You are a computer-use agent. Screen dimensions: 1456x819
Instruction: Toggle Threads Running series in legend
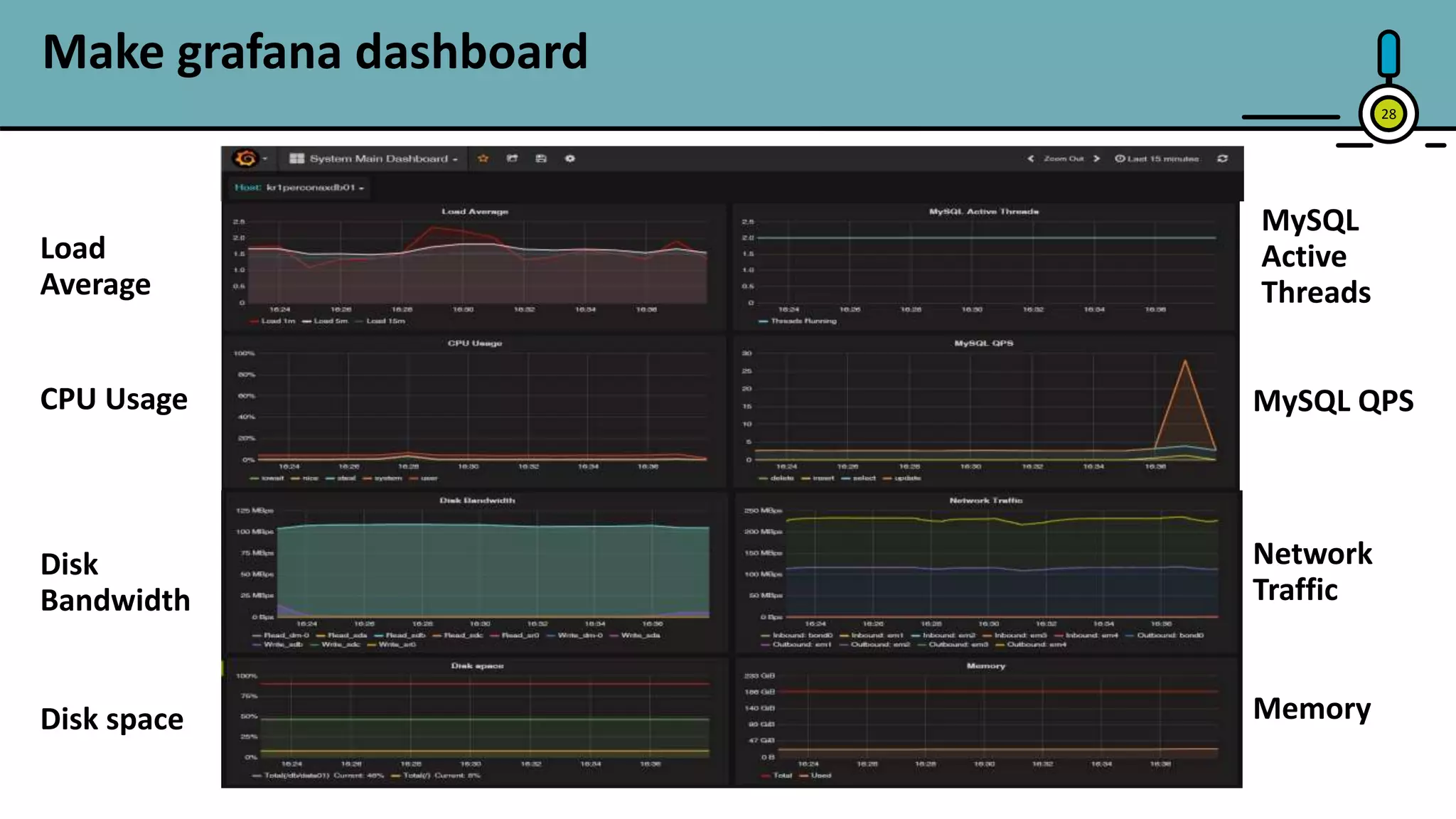click(x=803, y=321)
